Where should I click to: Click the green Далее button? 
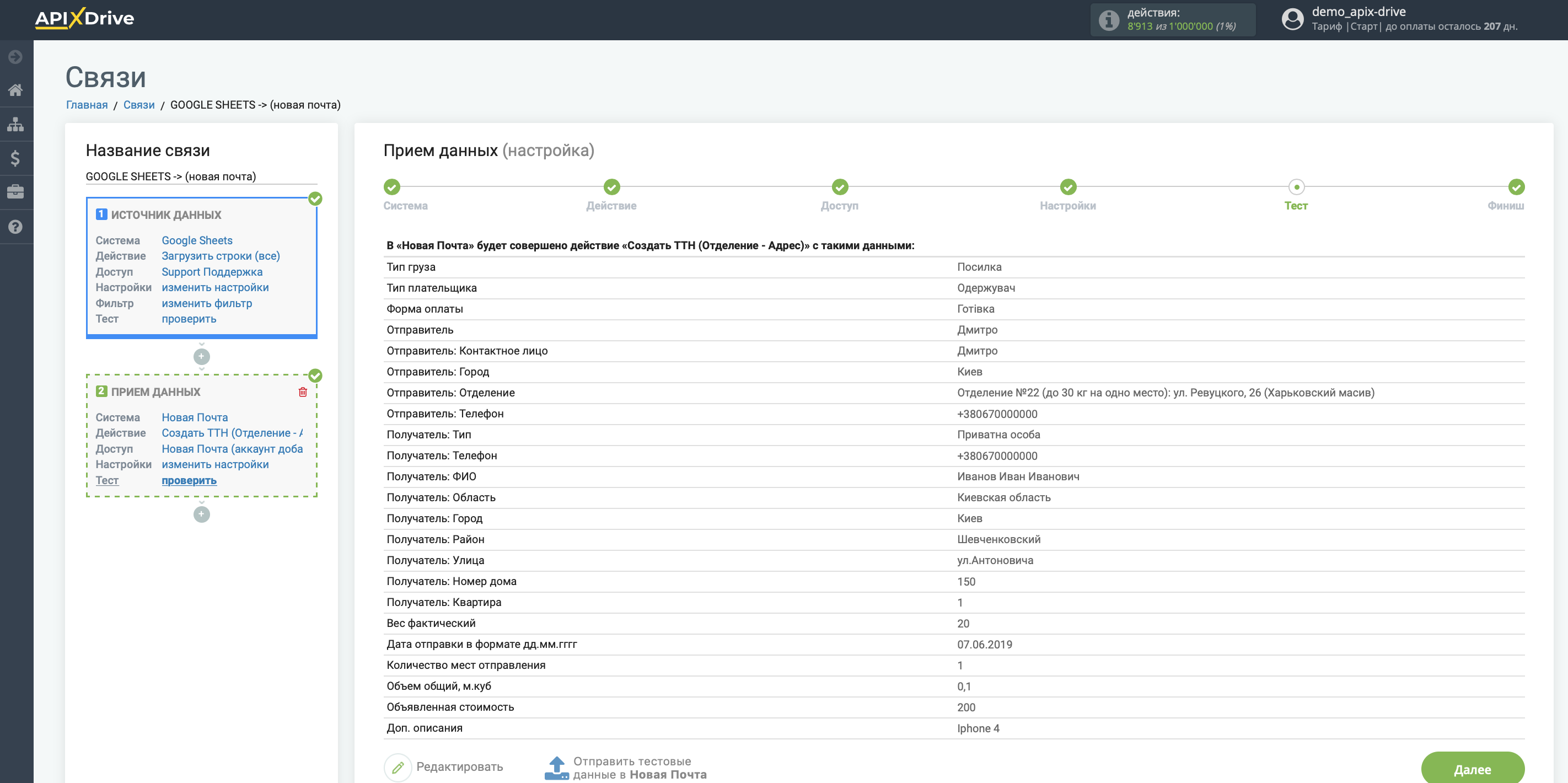coord(1473,769)
